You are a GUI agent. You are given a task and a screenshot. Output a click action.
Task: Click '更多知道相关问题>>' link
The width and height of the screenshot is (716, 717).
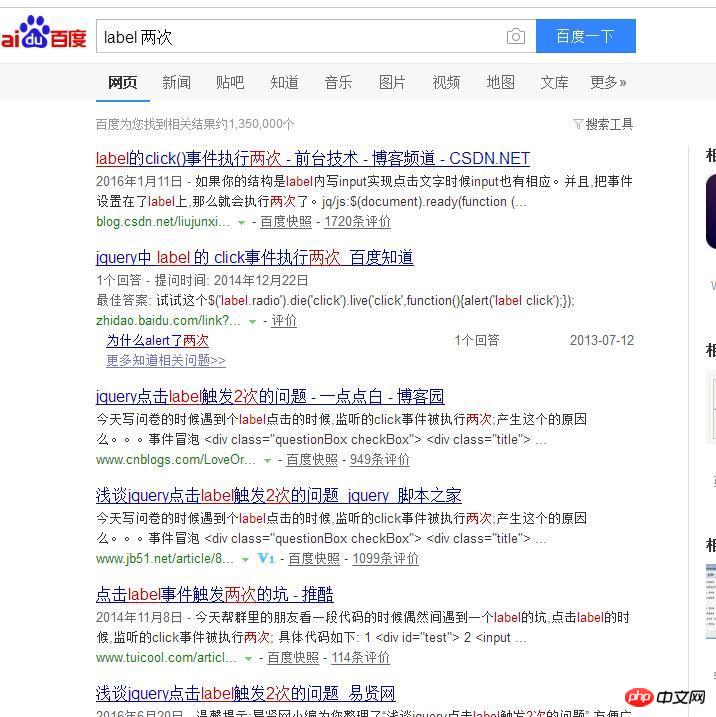coord(166,360)
